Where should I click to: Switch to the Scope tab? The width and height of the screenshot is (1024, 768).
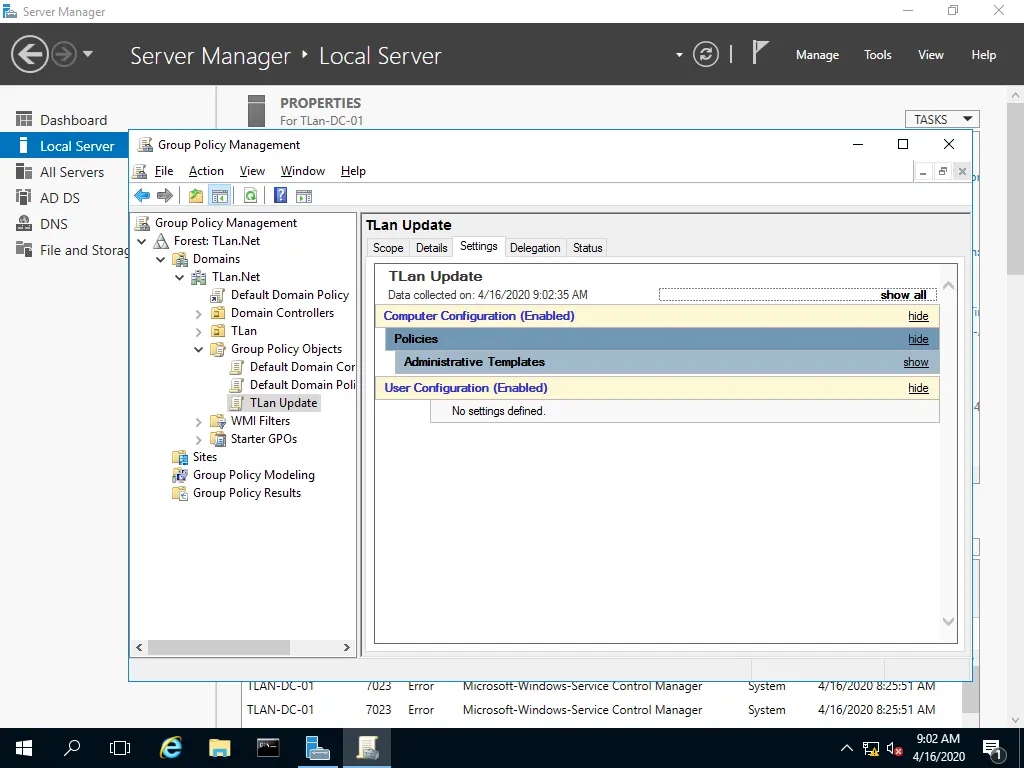pyautogui.click(x=388, y=248)
